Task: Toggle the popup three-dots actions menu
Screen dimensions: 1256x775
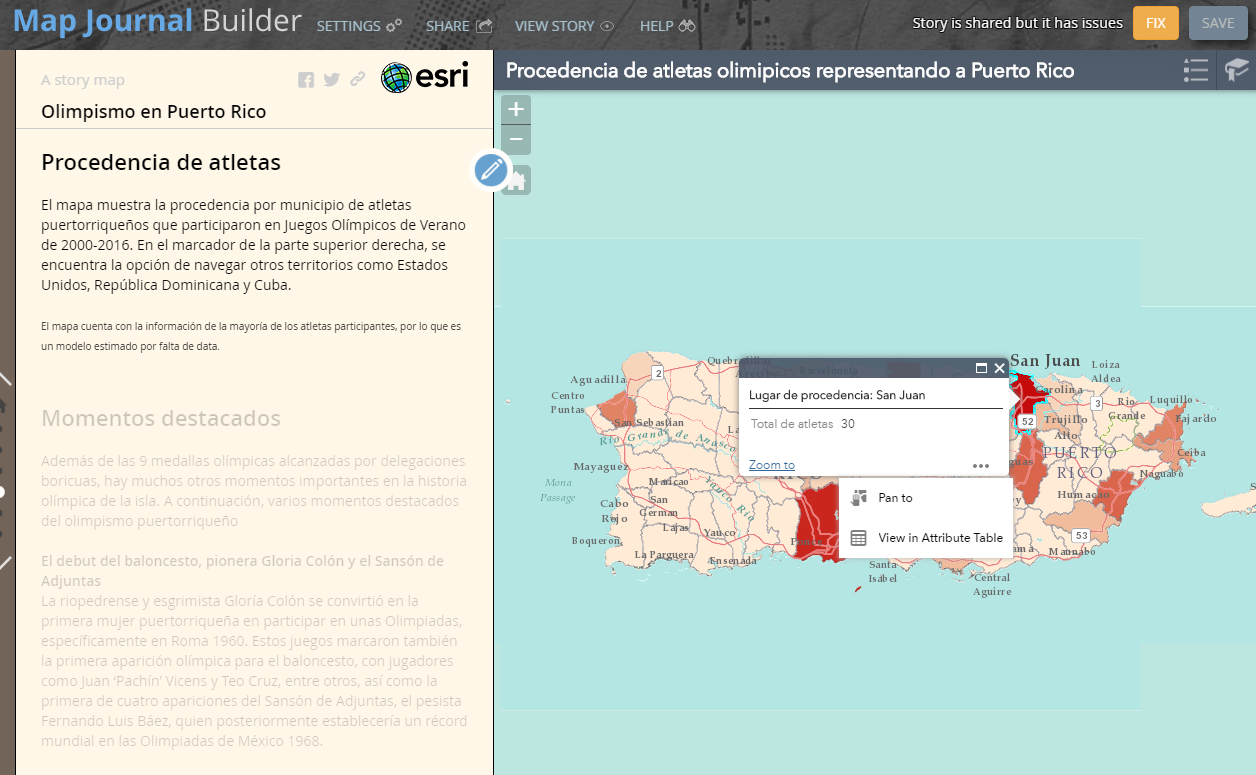Action: (x=980, y=465)
